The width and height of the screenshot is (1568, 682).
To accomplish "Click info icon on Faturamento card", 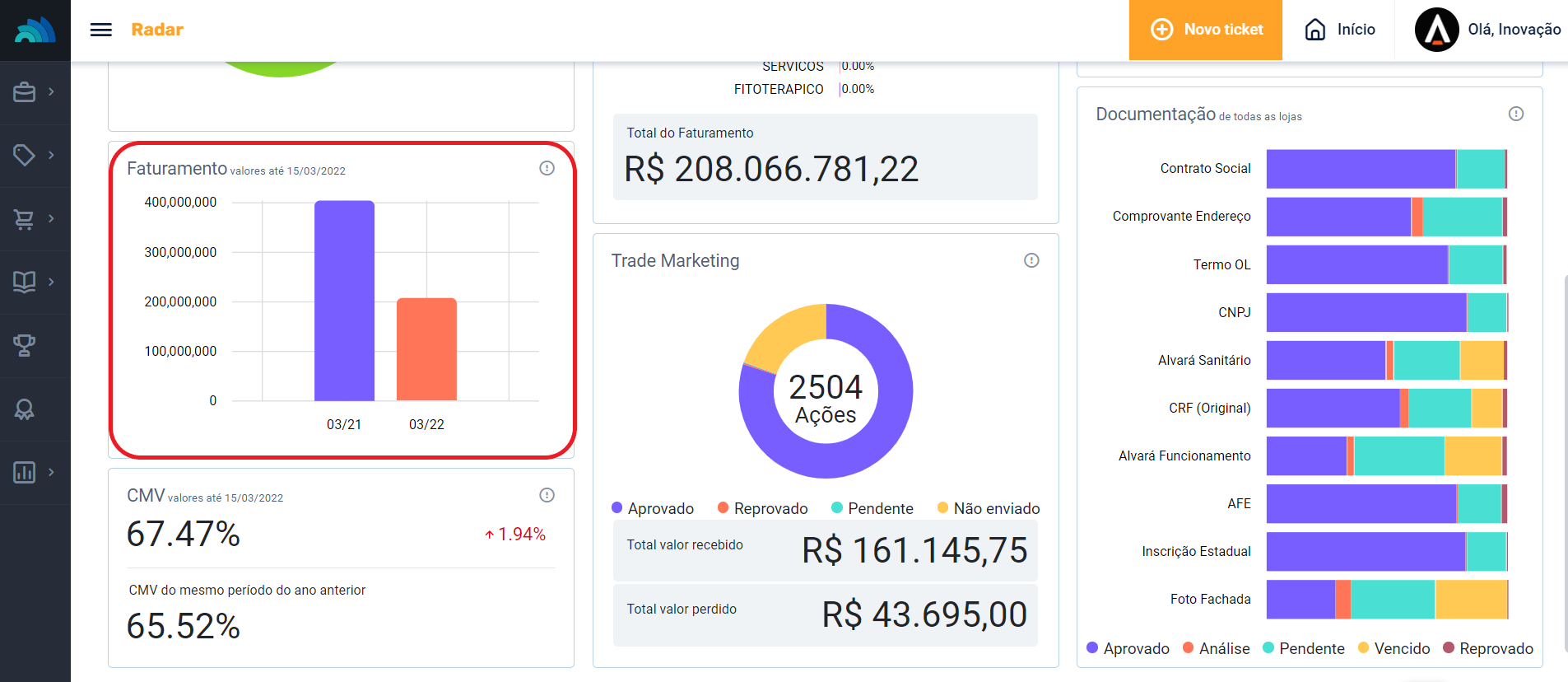I will 547,168.
